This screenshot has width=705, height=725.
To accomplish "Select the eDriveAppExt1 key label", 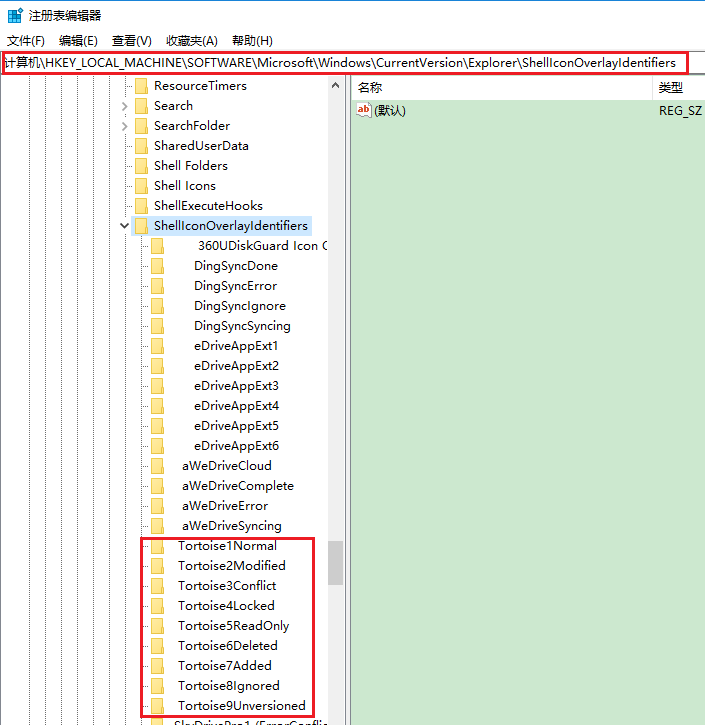I will 236,346.
